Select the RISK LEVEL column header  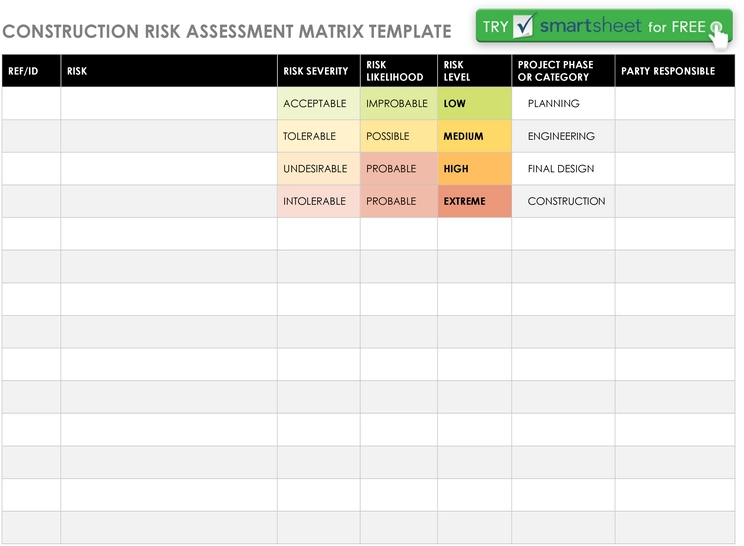point(474,71)
